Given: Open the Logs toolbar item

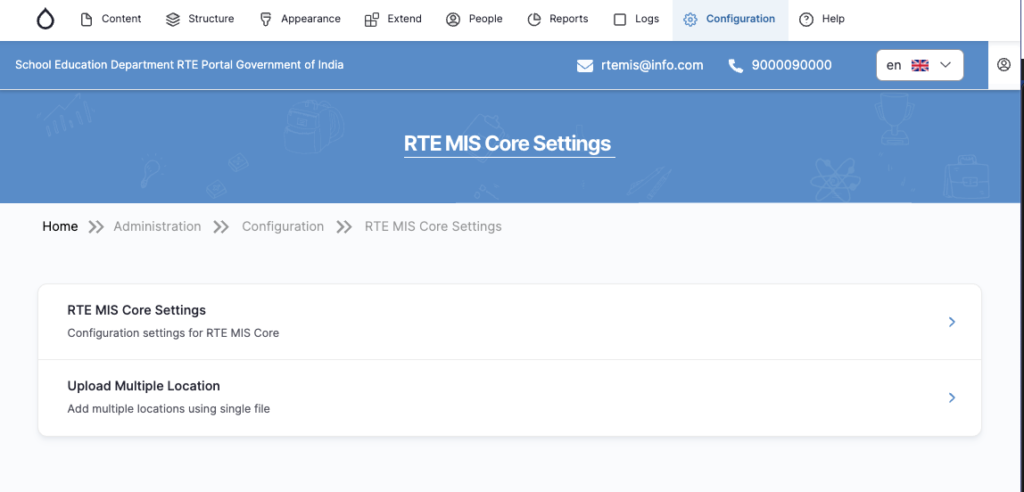Looking at the screenshot, I should pos(635,19).
